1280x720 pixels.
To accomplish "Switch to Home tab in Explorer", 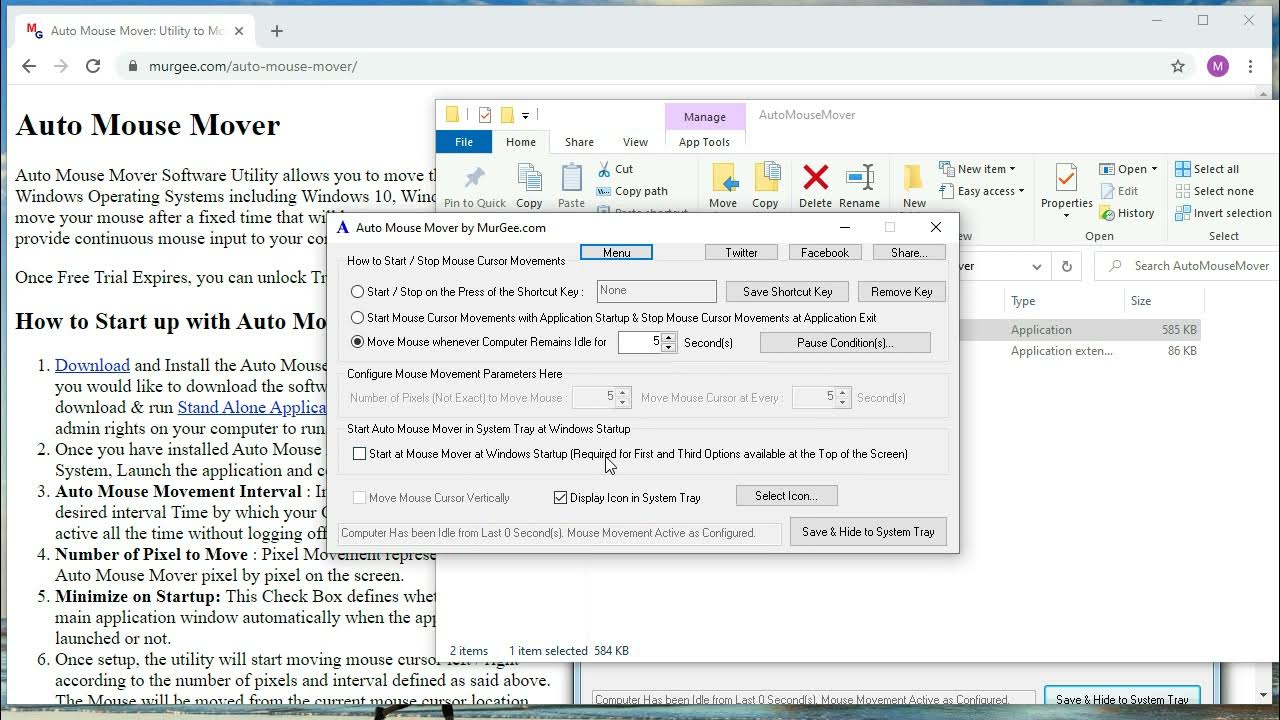I will 521,142.
